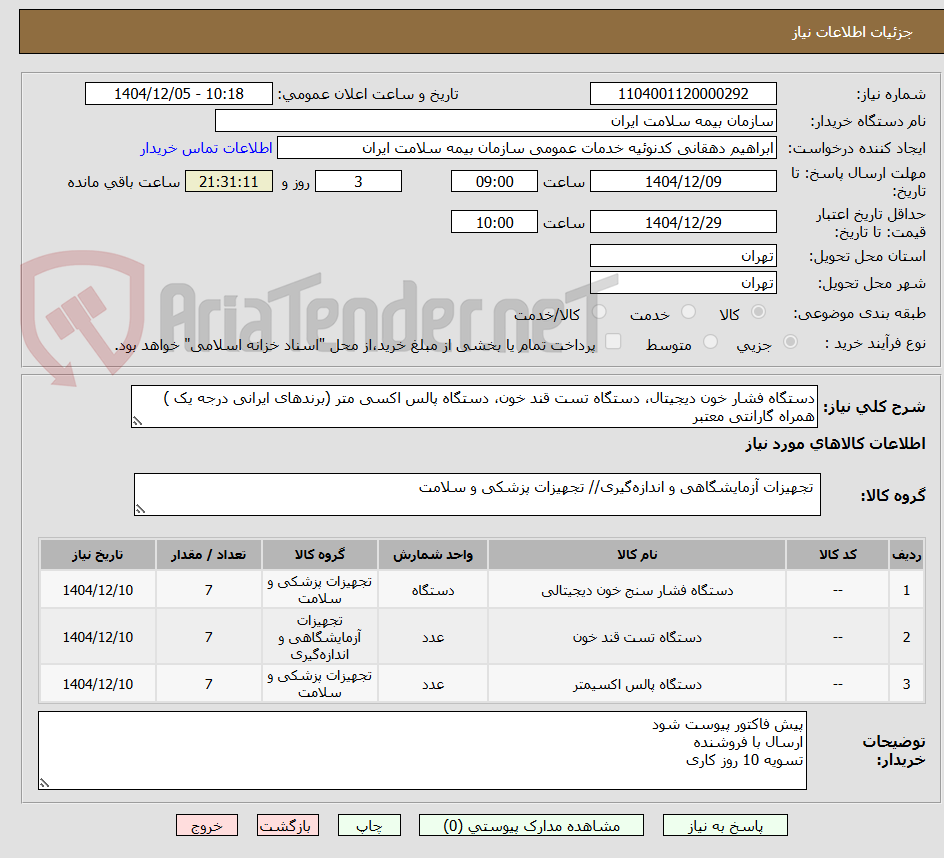The image size is (944, 858).
Task: Select the خدمت radio button
Action: 688,312
